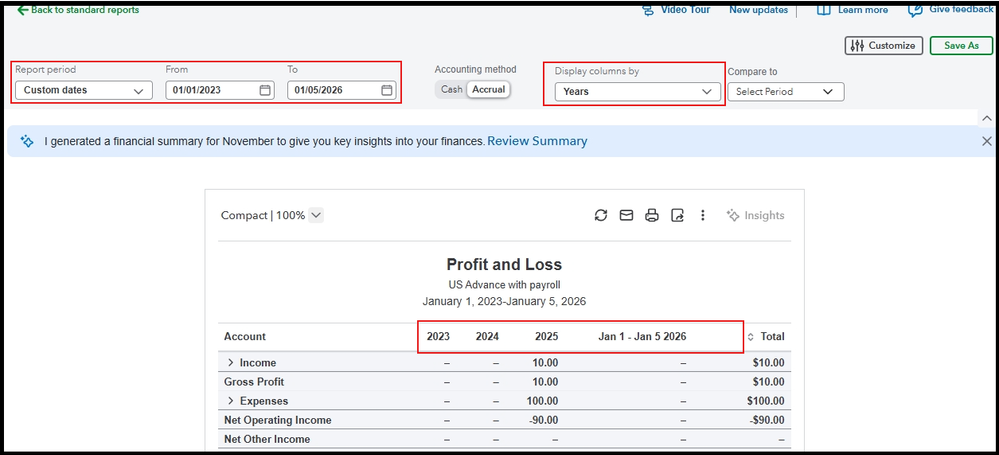
Task: Click the 2025 column header
Action: click(547, 336)
